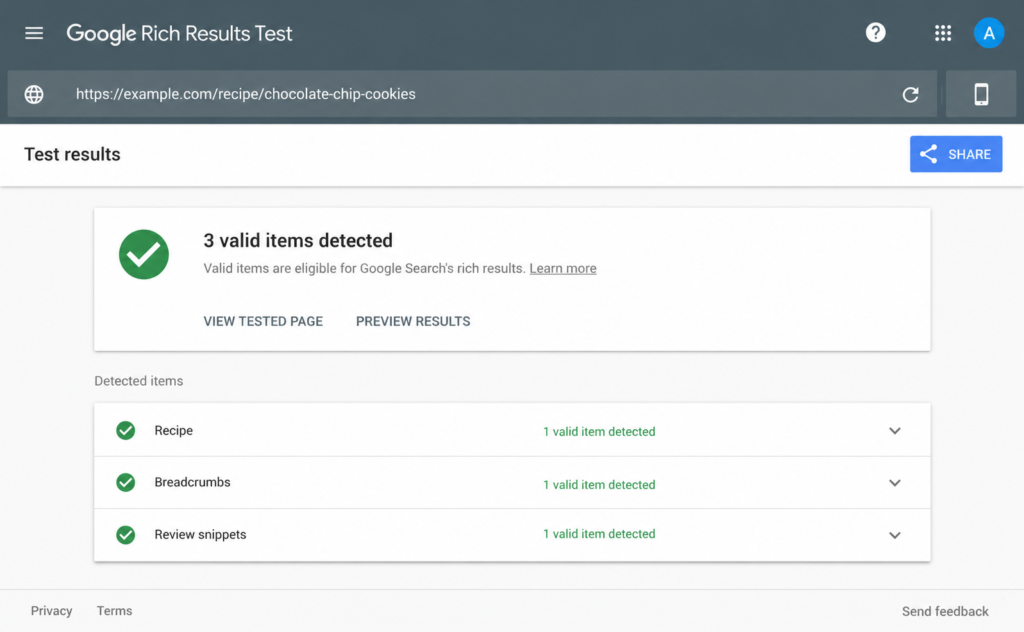Follow the Learn more link

(562, 268)
